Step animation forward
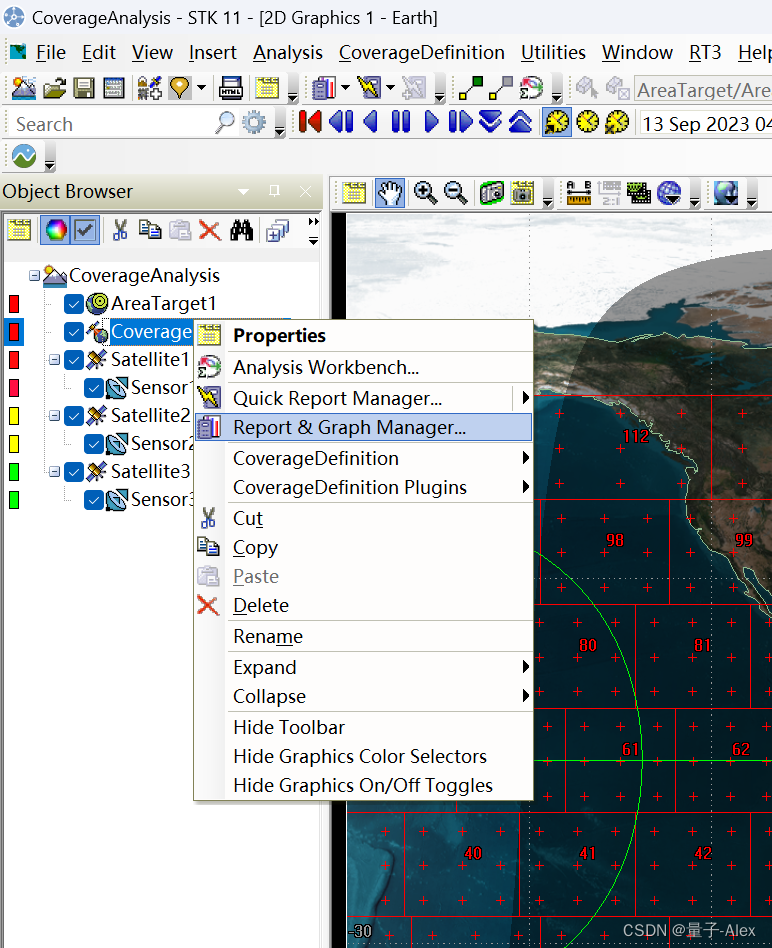This screenshot has width=772, height=948. 461,122
